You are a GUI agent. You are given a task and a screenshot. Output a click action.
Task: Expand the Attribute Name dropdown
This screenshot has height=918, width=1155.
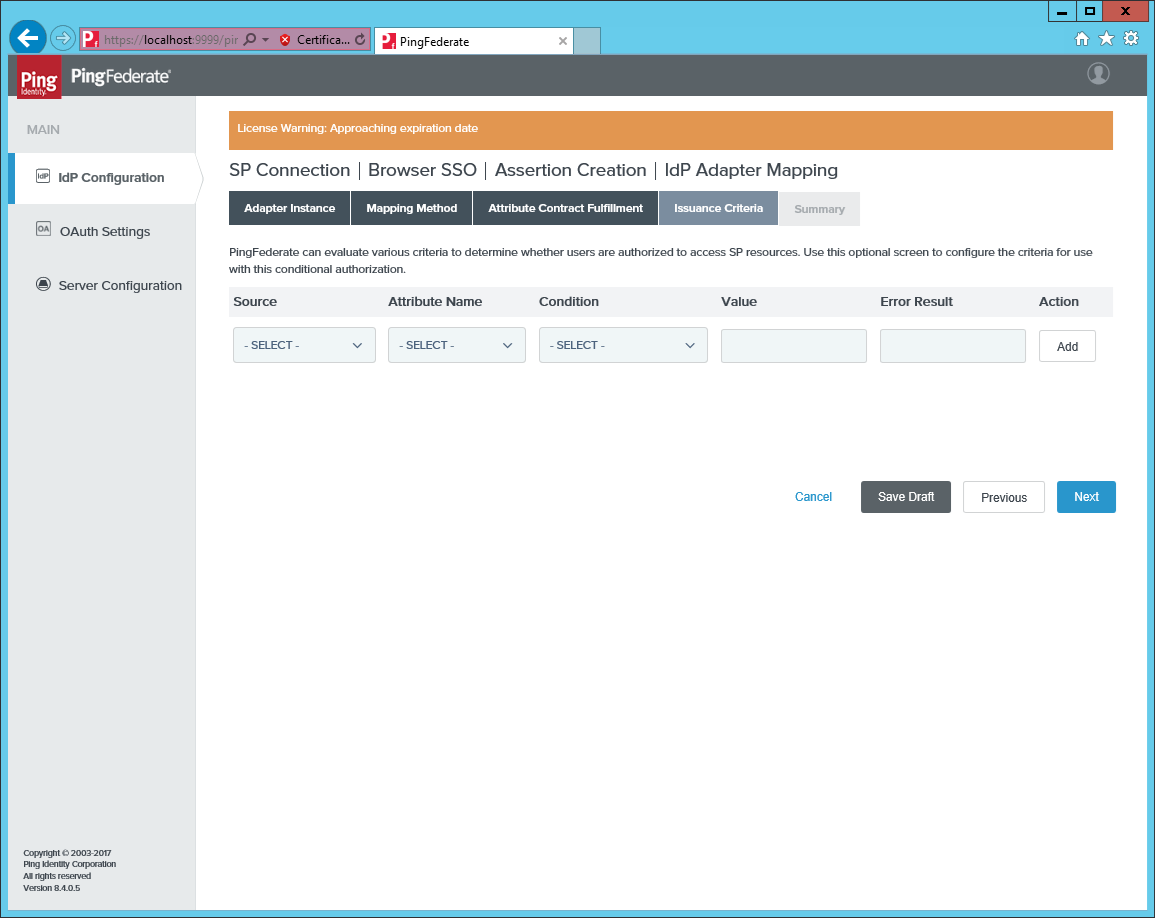click(x=457, y=345)
